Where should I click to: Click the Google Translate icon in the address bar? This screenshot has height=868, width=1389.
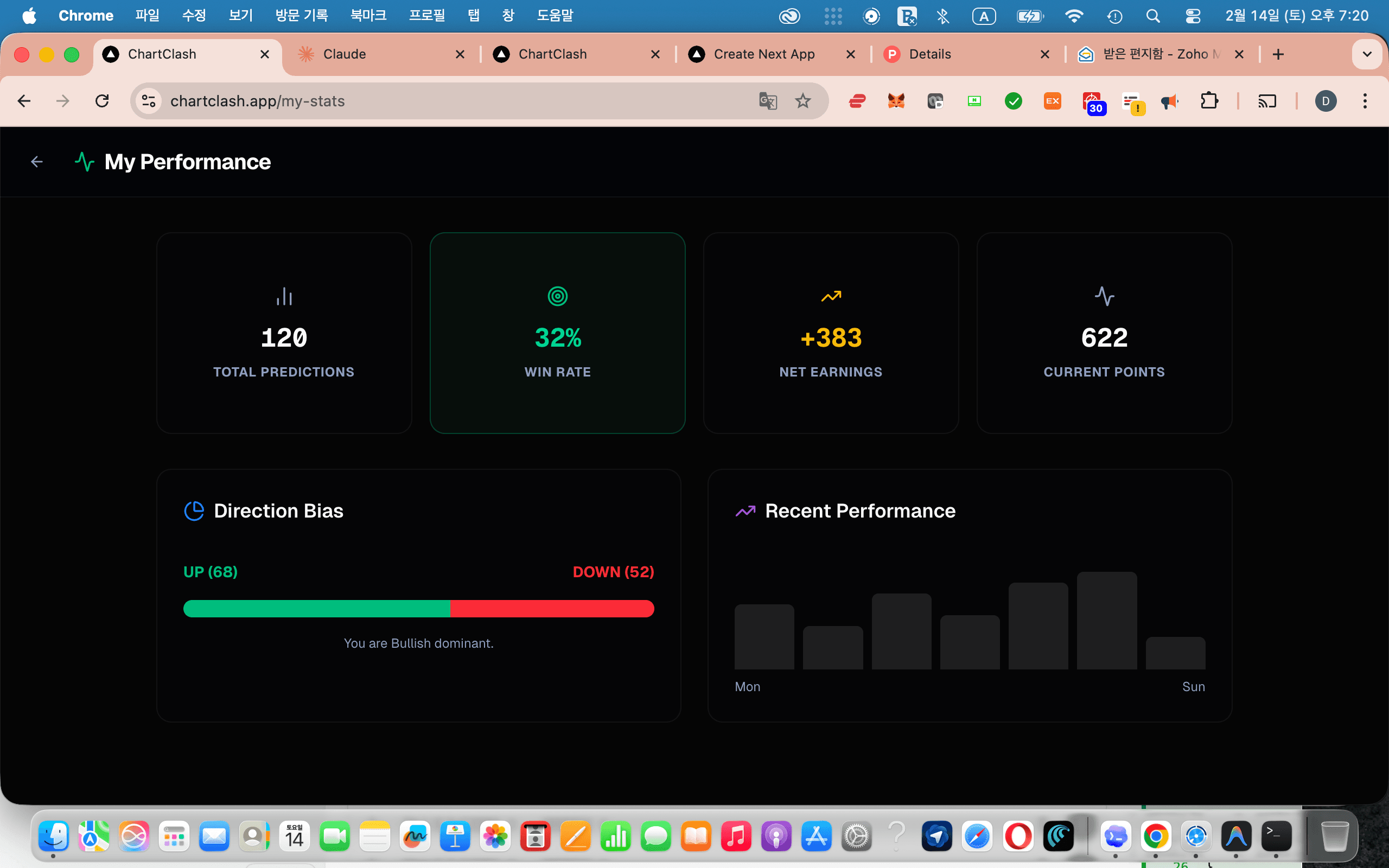[767, 100]
